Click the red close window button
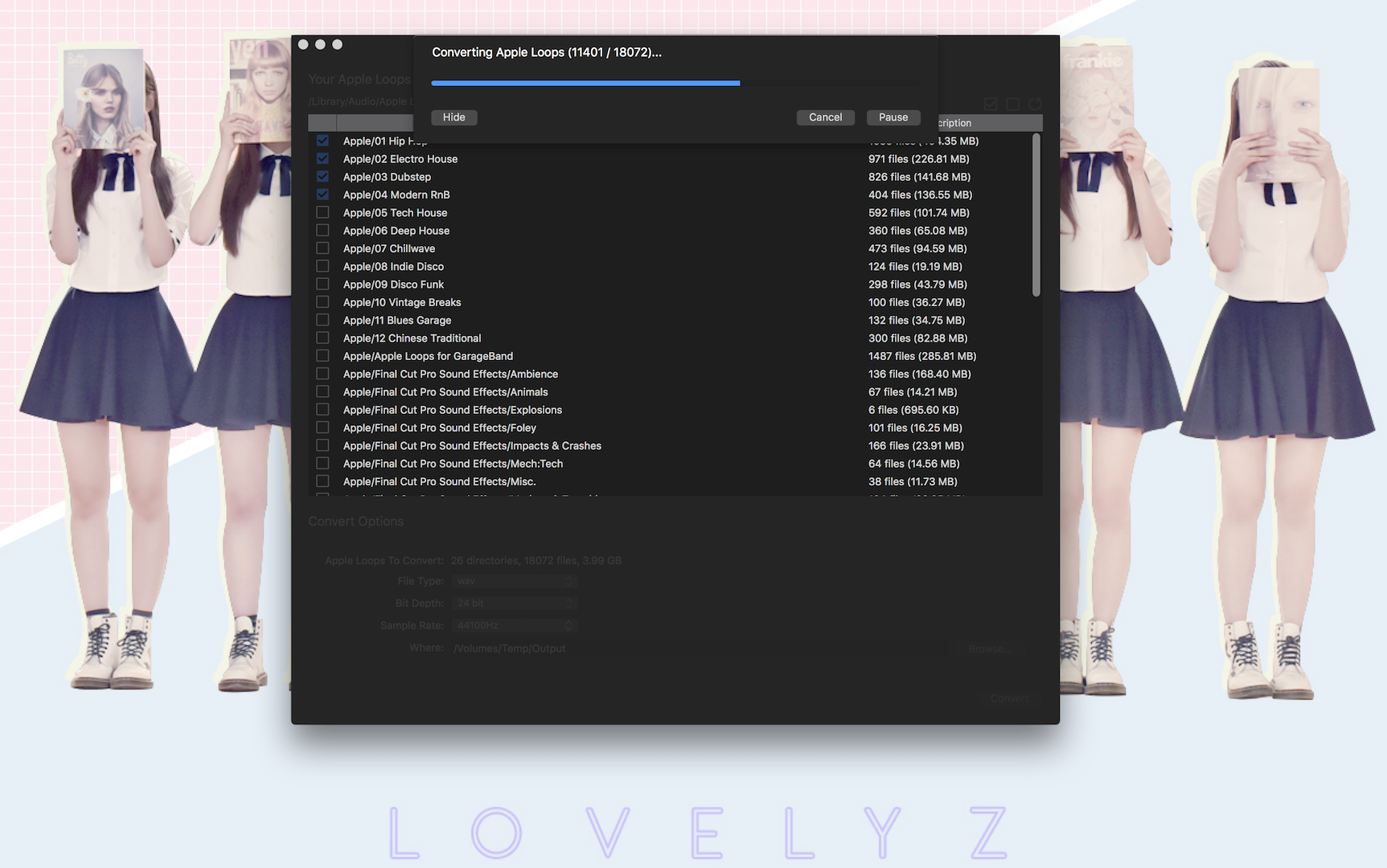 [303, 44]
